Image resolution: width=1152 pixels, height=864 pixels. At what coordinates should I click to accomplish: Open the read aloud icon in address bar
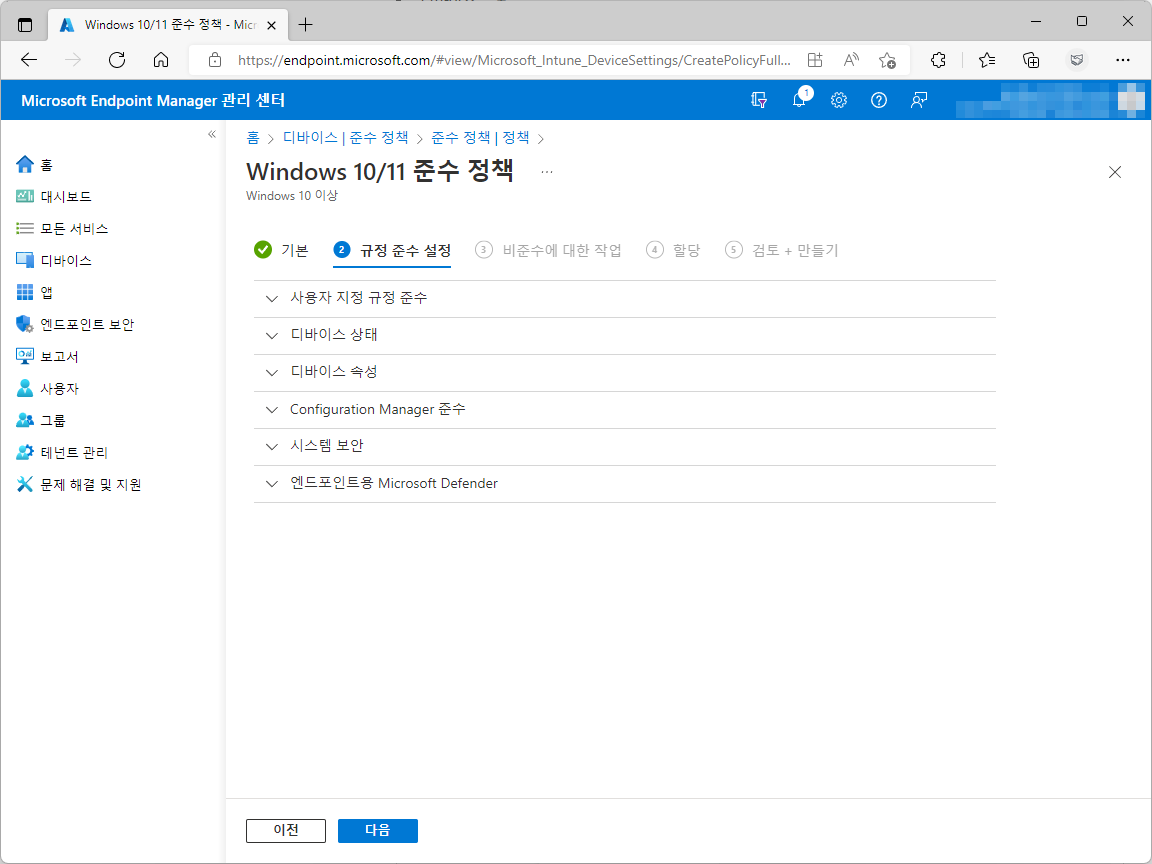click(x=851, y=60)
